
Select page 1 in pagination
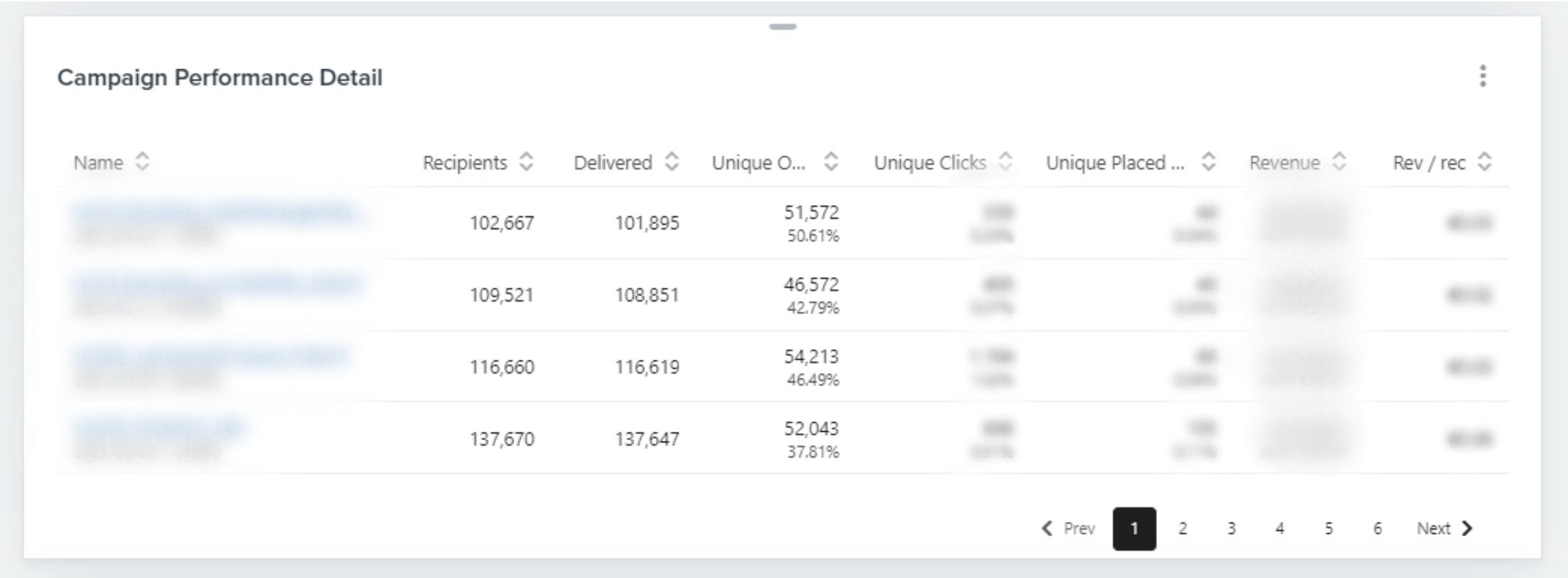point(1134,528)
